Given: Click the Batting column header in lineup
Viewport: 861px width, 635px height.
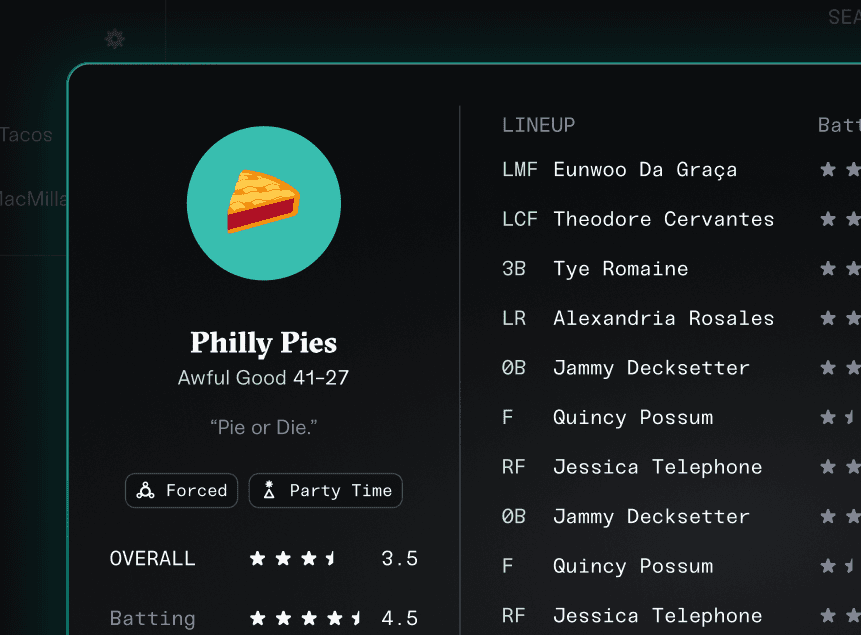Looking at the screenshot, I should tap(839, 125).
